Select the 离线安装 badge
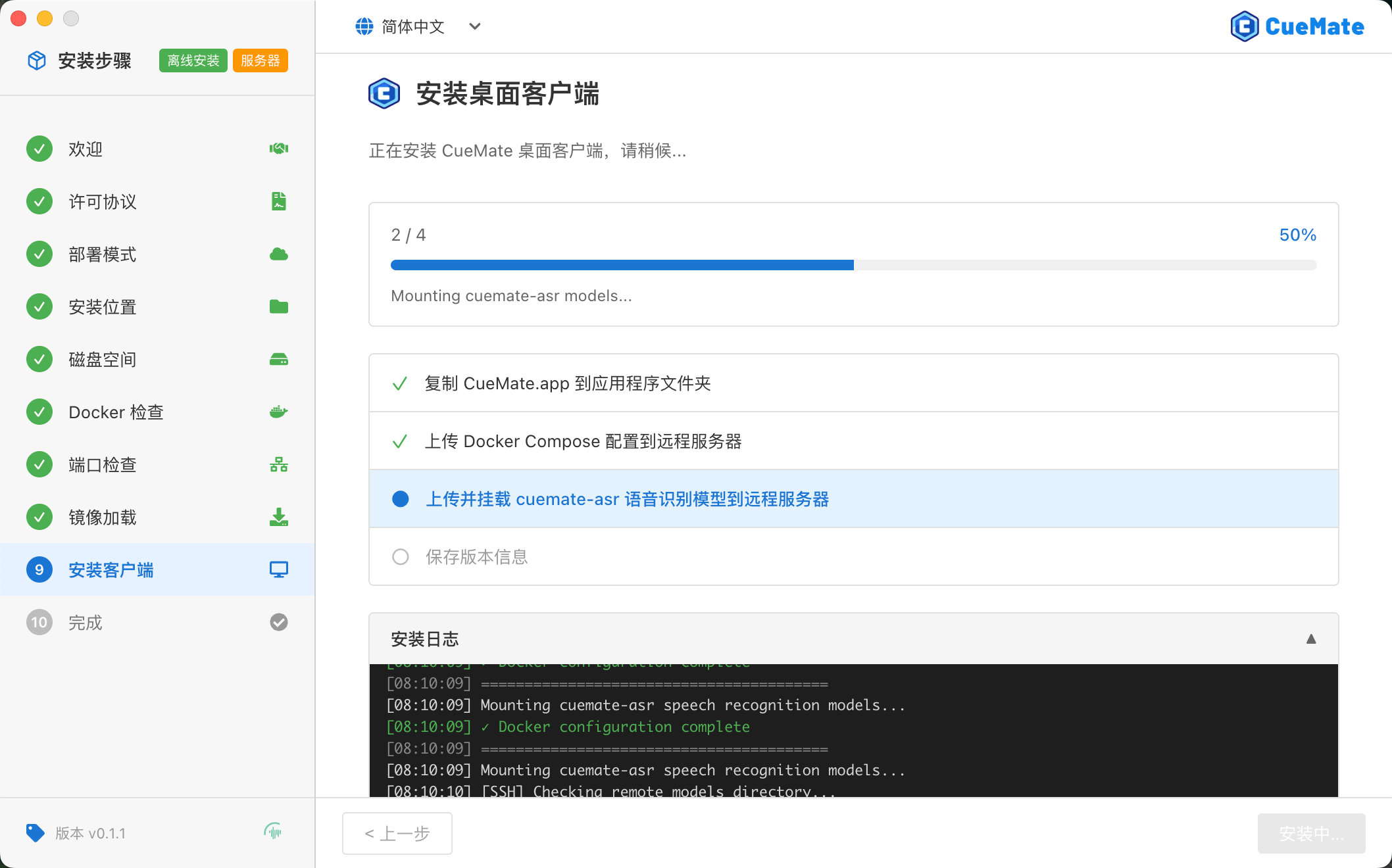The image size is (1392, 868). (x=193, y=60)
